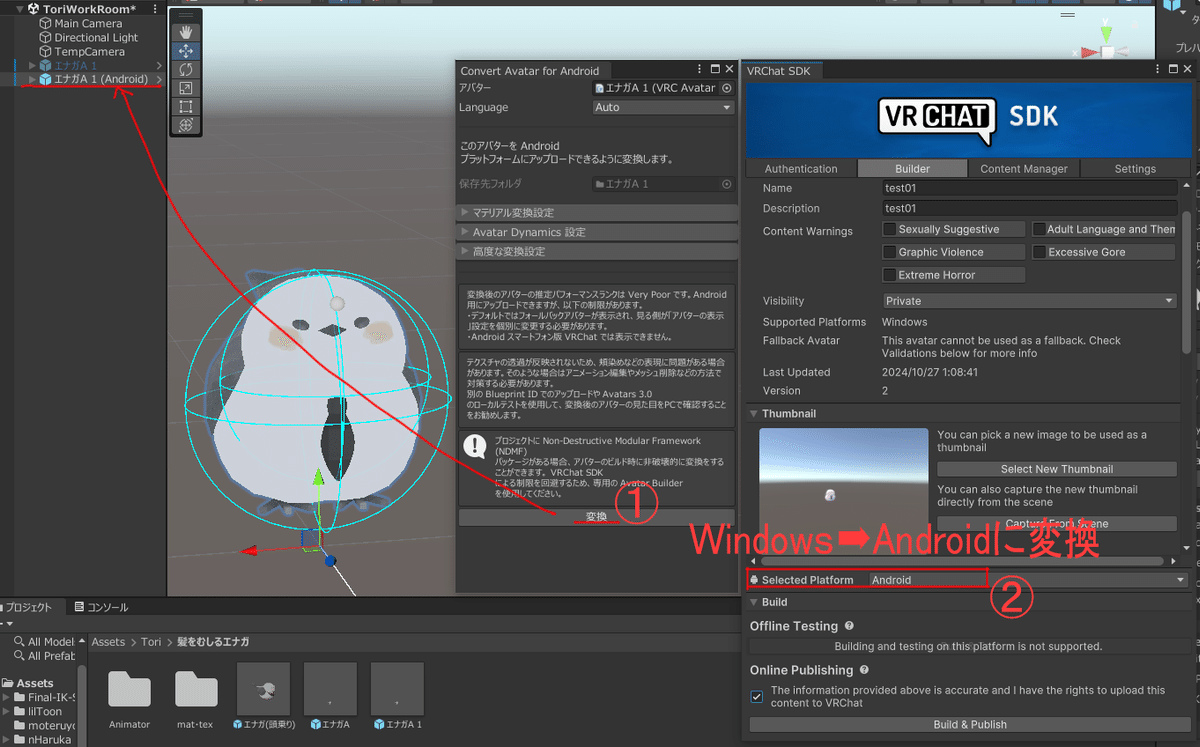Select All Models search filter
The width and height of the screenshot is (1200, 747).
pyautogui.click(x=44, y=642)
